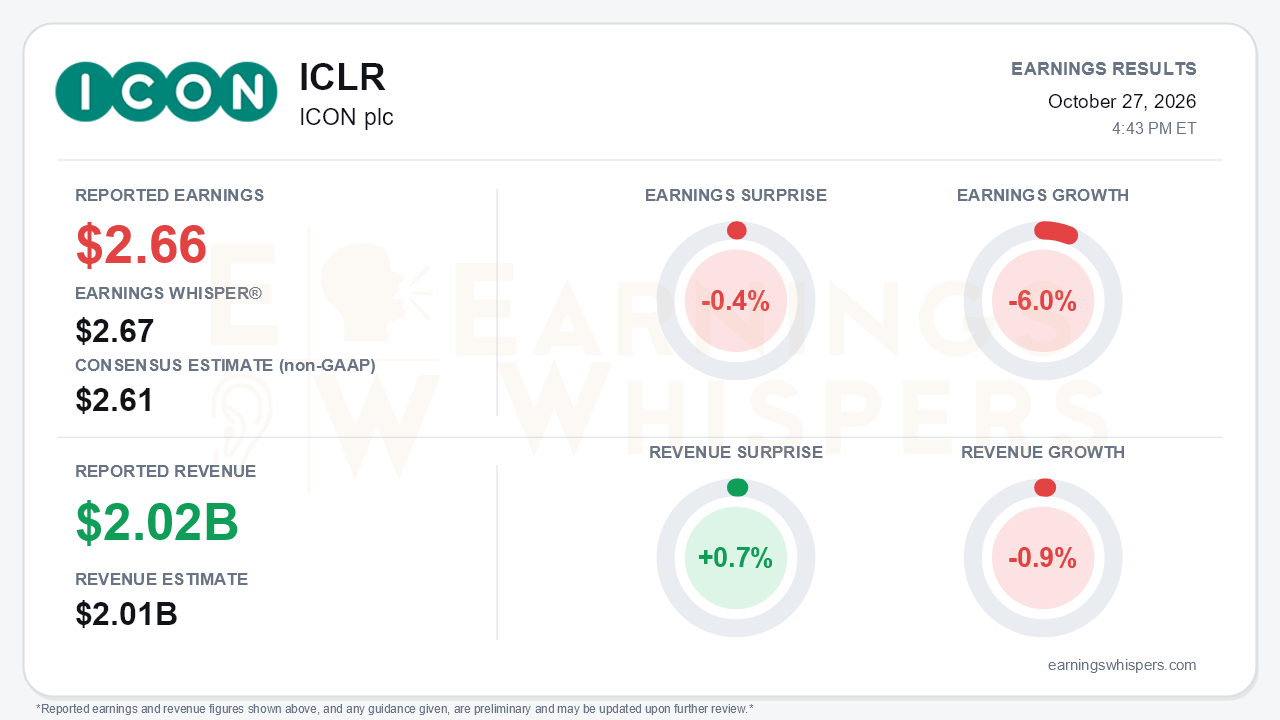The image size is (1280, 720).
Task: Select the reported revenue $2.02B
Action: (x=157, y=521)
